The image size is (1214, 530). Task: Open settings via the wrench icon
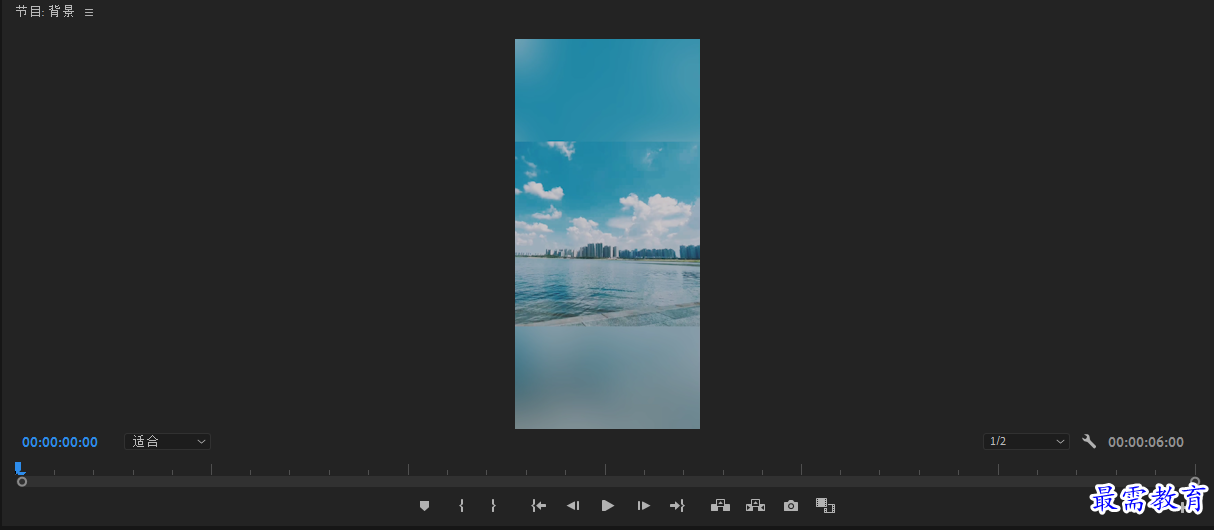(x=1090, y=441)
